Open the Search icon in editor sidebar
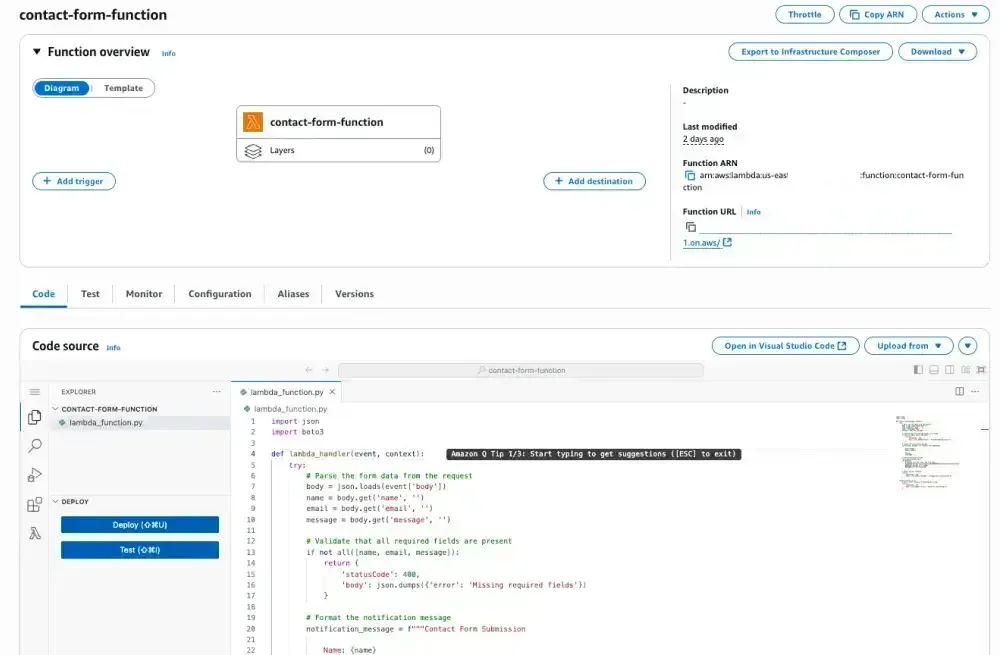The height and width of the screenshot is (655, 1000). click(x=35, y=446)
